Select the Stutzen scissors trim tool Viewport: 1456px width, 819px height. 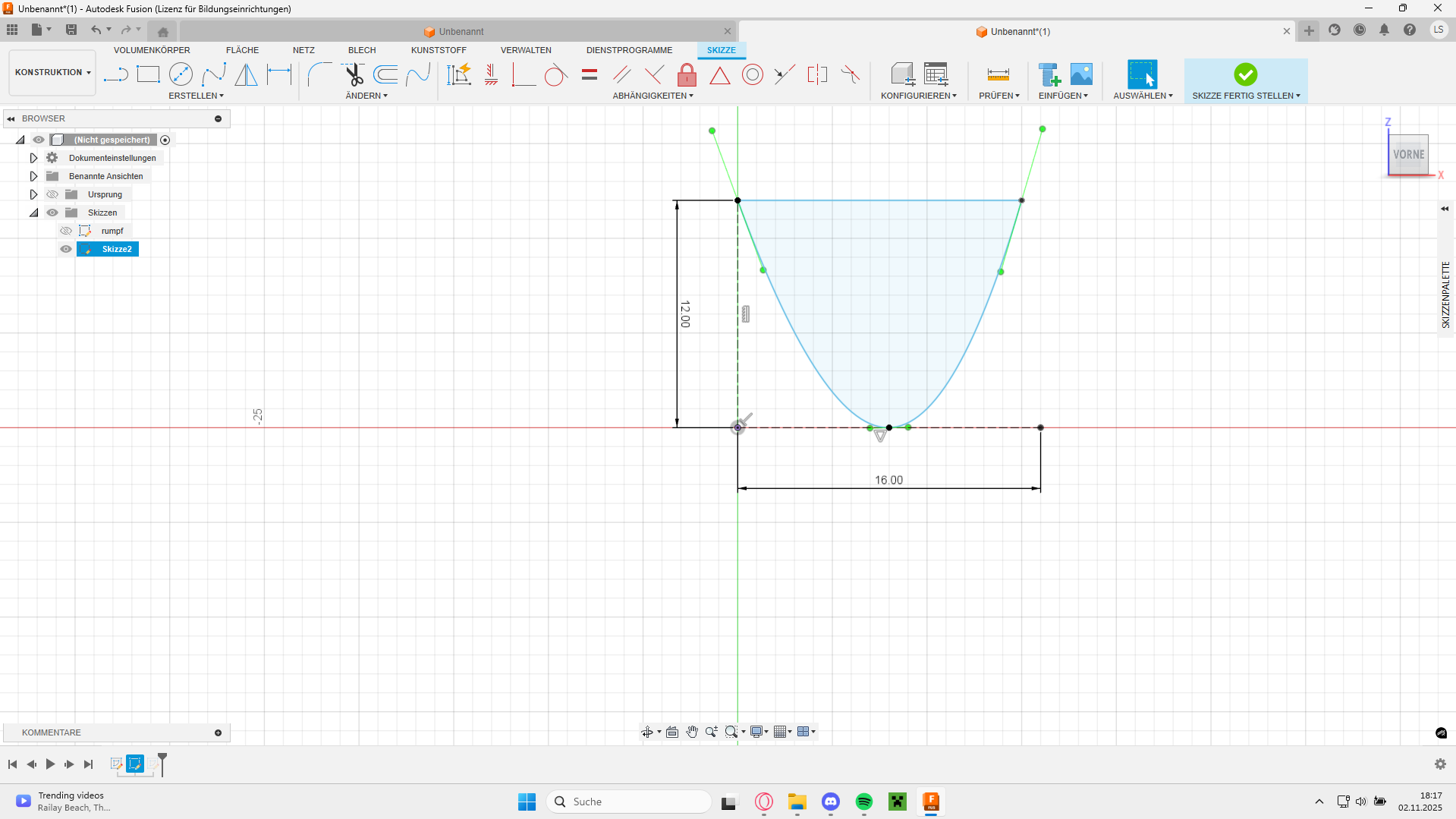pos(353,74)
